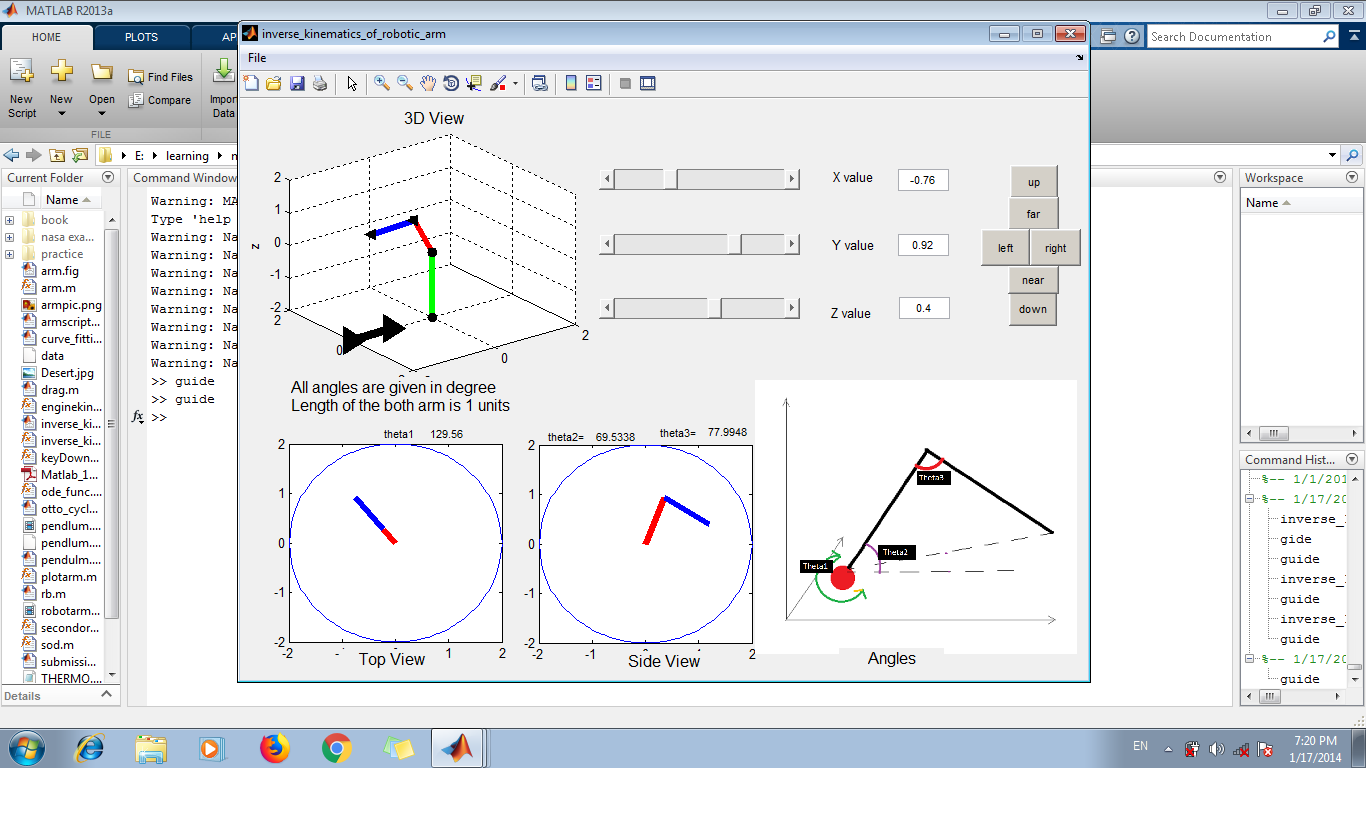
Task: Select the Pan tool
Action: (x=428, y=83)
